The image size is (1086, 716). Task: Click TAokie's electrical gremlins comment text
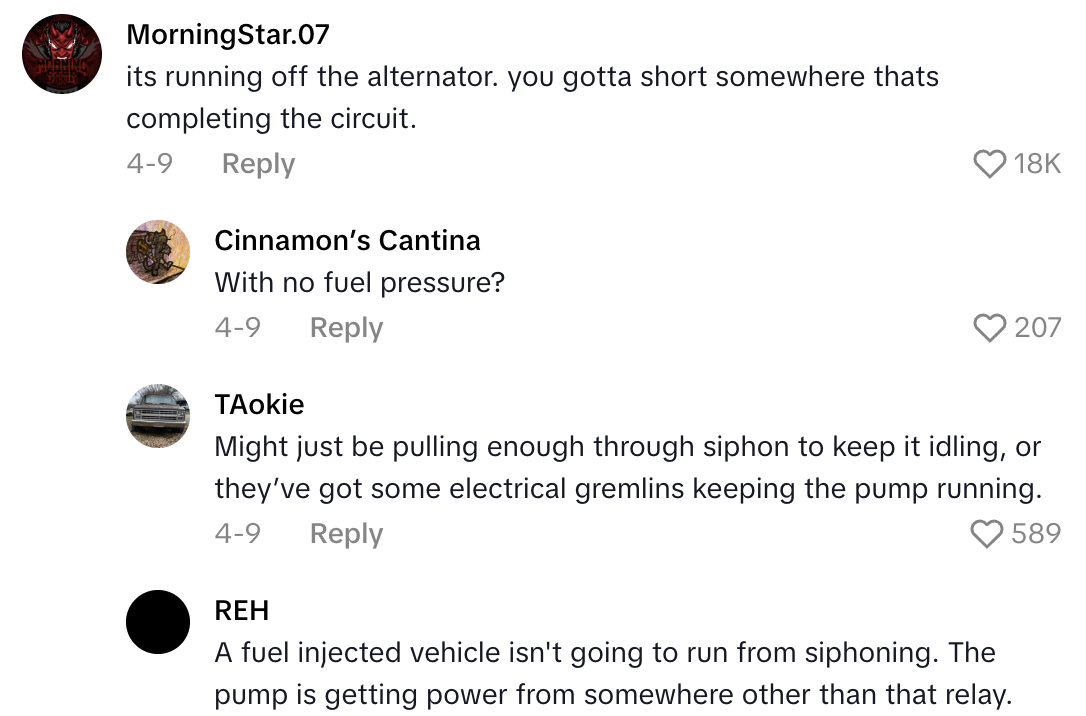(x=628, y=468)
